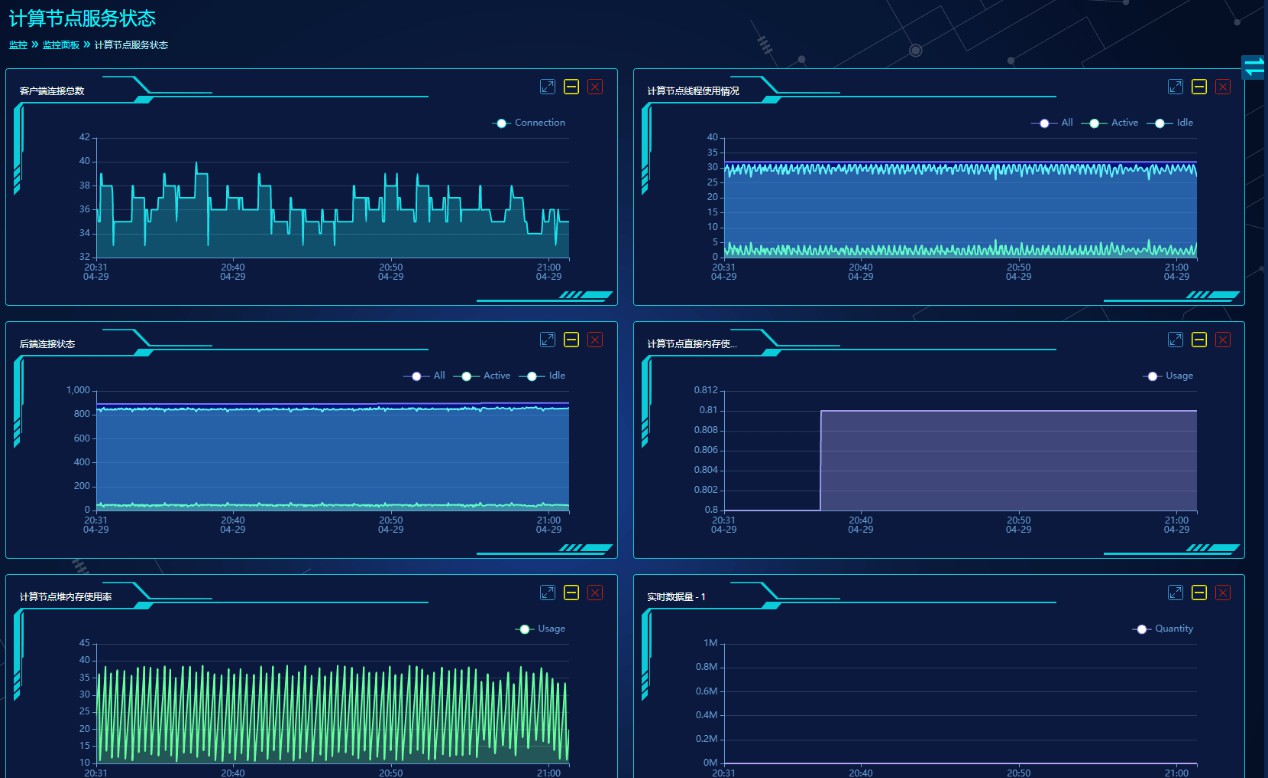Screen dimensions: 1268x778
Task: Expand the 实时数据量 - 1 panel to fullscreen
Action: click(x=1175, y=593)
